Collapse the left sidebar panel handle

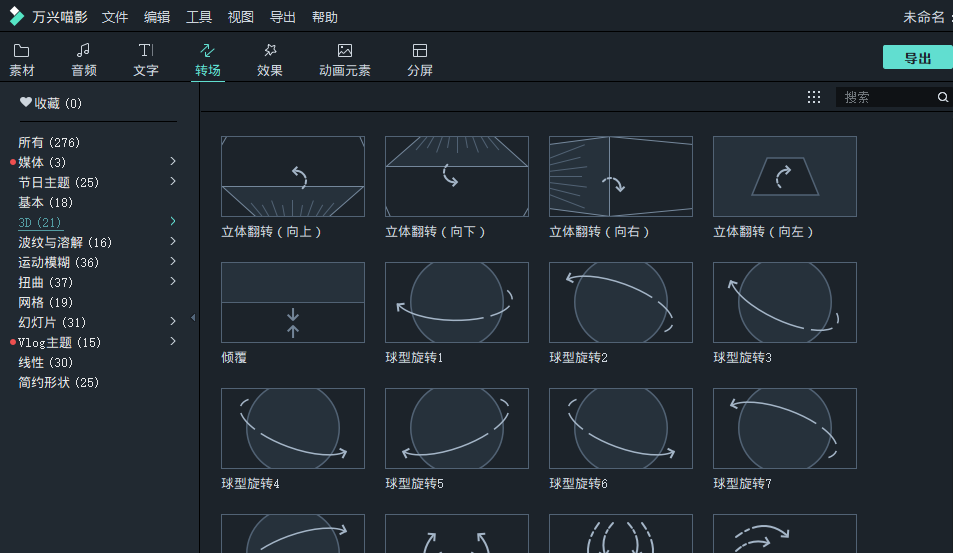[193, 318]
